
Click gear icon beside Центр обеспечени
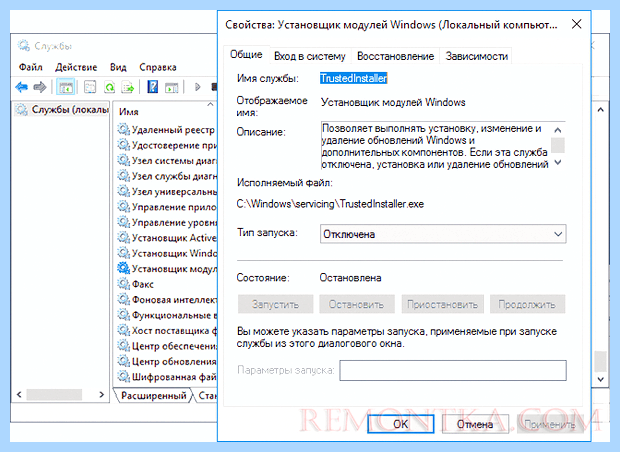123,346
